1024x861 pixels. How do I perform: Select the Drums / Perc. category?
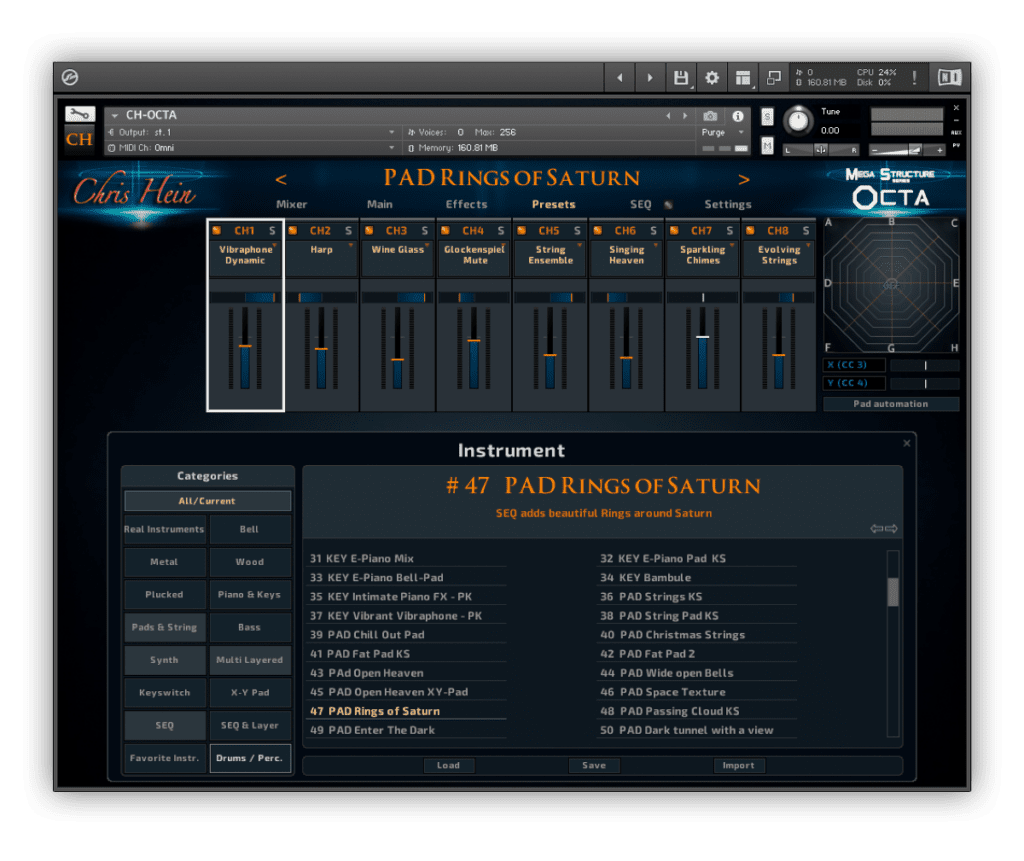(250, 758)
